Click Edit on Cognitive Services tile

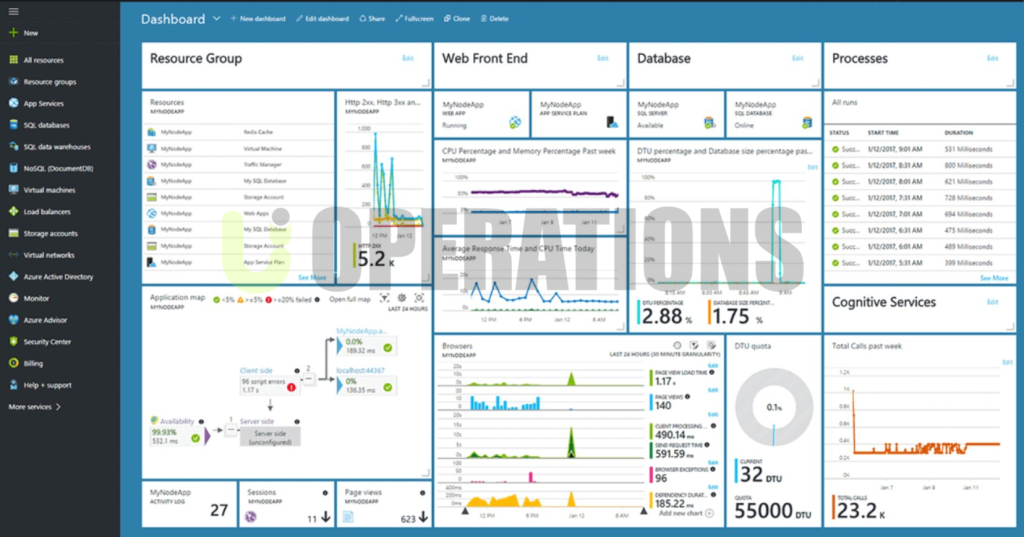pyautogui.click(x=993, y=302)
